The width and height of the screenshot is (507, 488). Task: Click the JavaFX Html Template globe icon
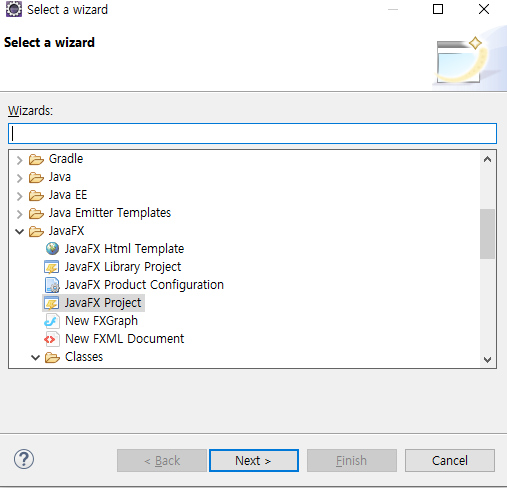coord(52,249)
